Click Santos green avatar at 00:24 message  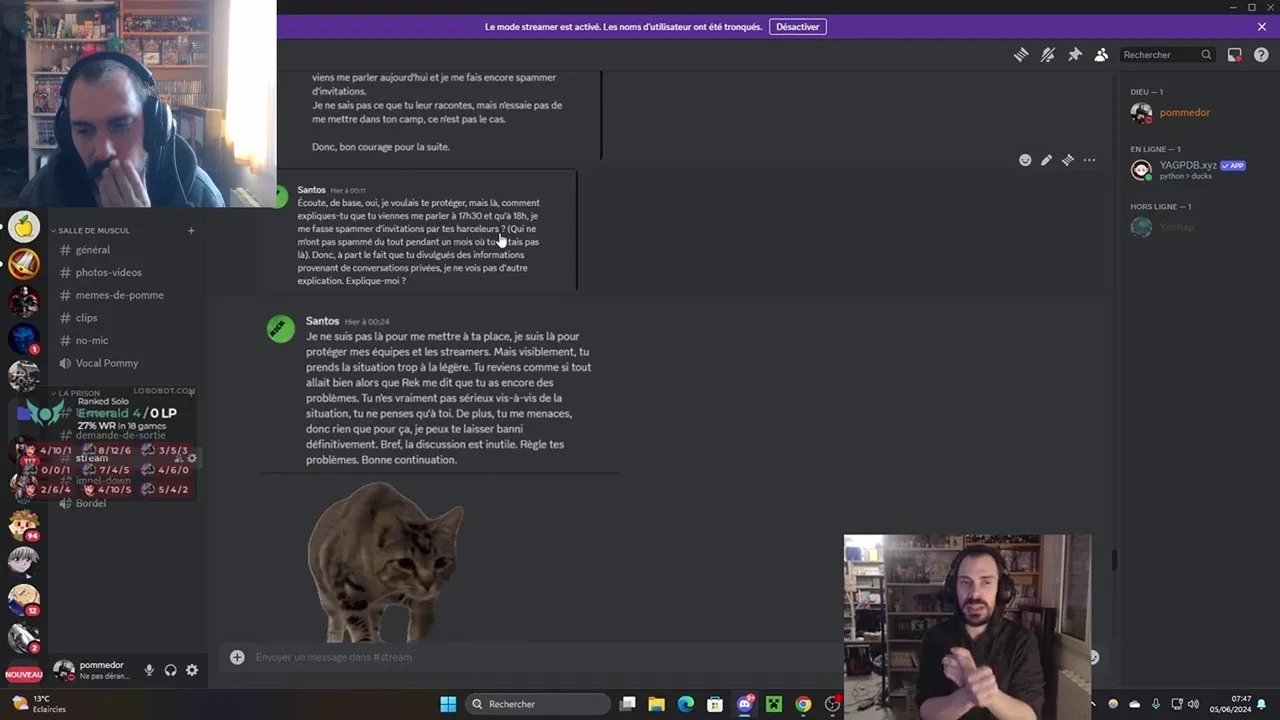(281, 328)
